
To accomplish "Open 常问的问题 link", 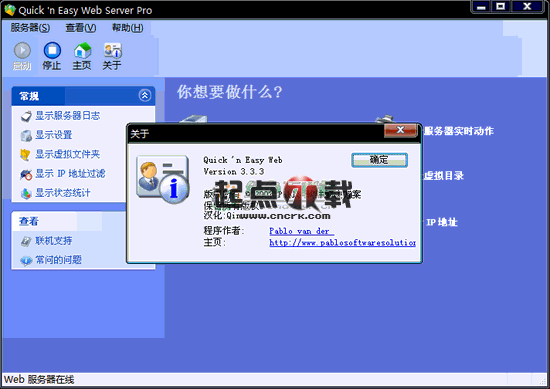I will (x=58, y=260).
